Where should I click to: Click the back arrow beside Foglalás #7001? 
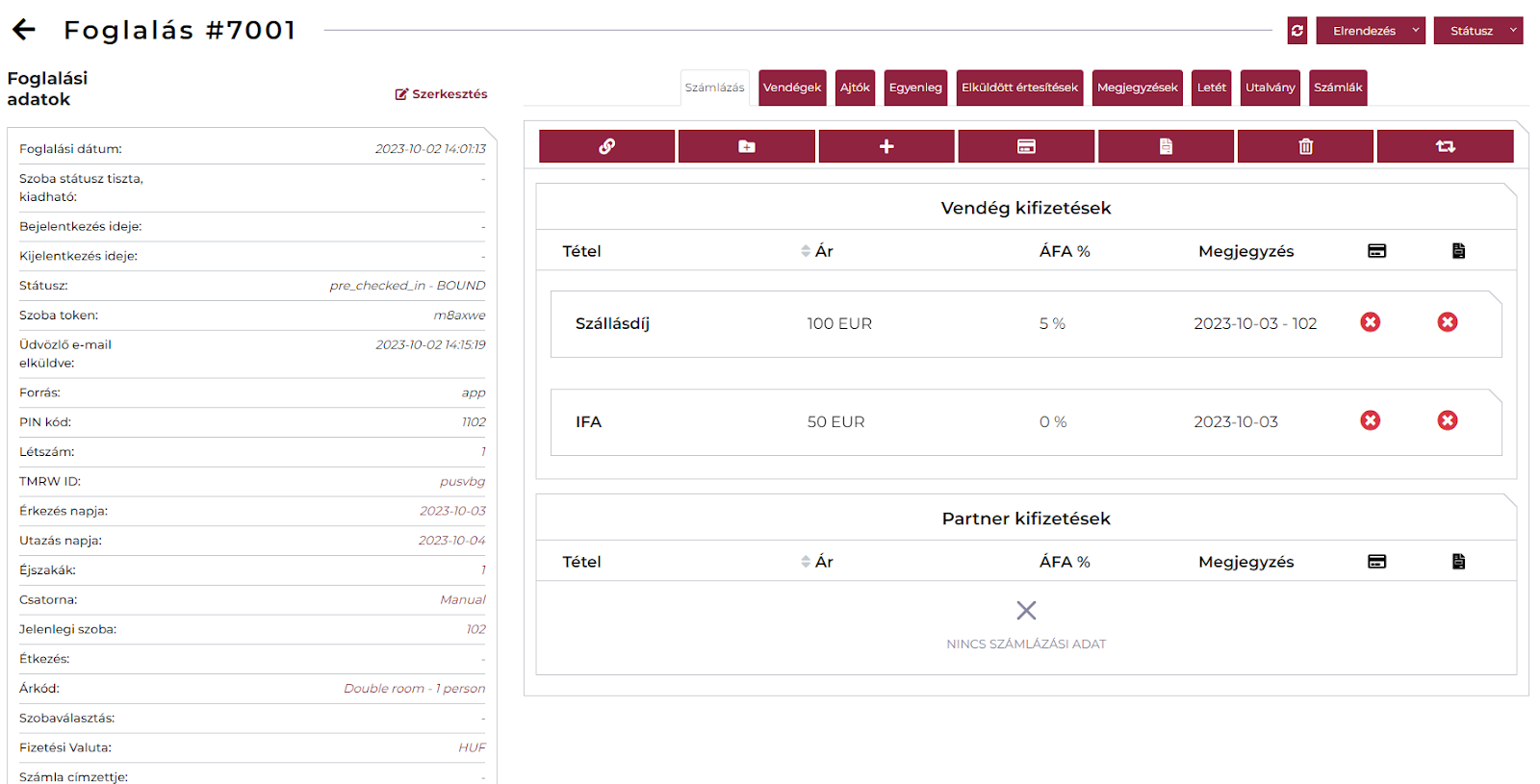24,30
